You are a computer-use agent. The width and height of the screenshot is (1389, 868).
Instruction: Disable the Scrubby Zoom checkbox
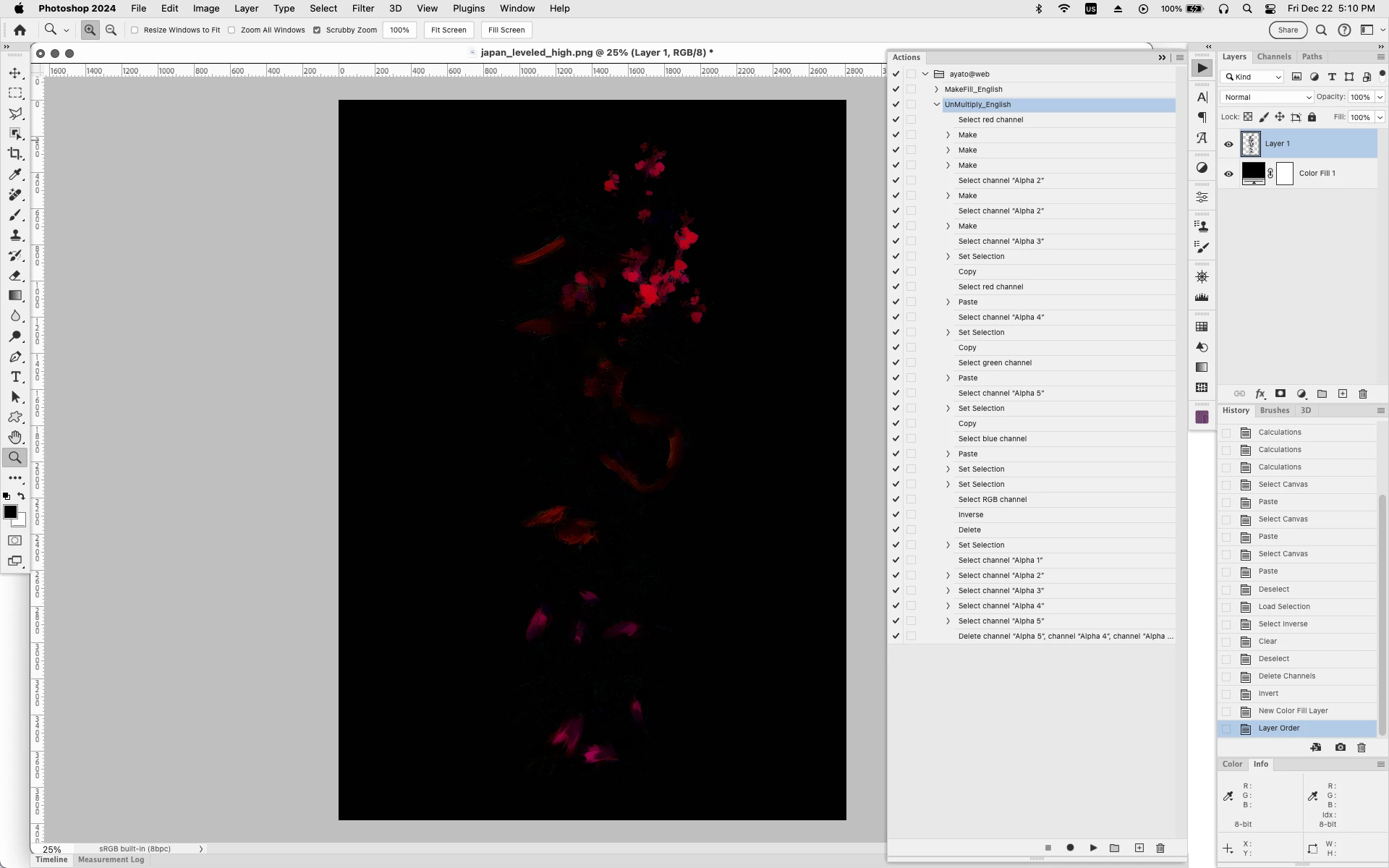pyautogui.click(x=317, y=30)
